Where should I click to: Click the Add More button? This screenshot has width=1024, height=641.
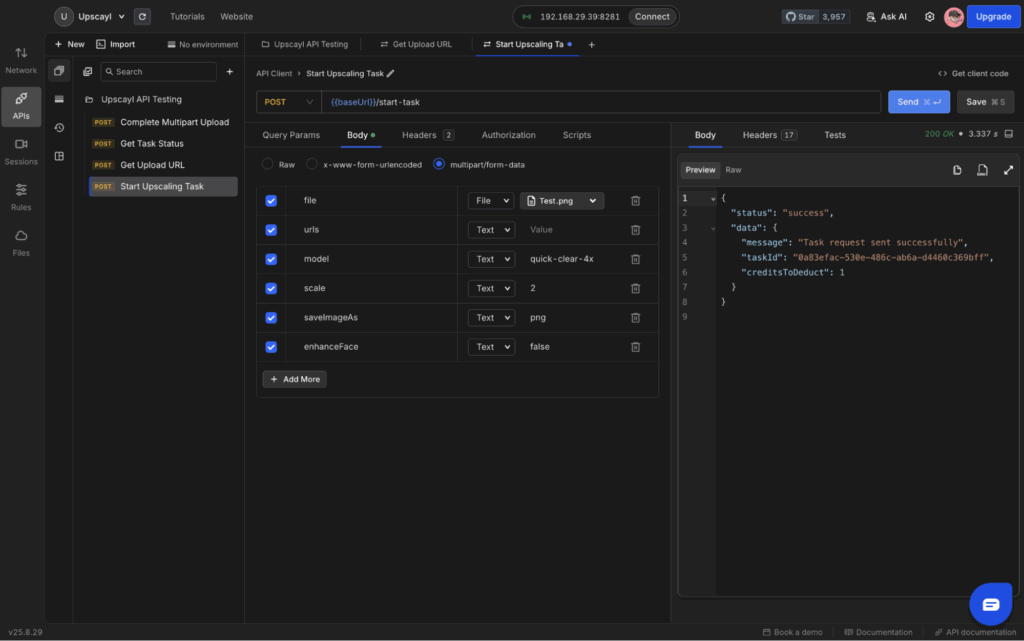tap(294, 380)
